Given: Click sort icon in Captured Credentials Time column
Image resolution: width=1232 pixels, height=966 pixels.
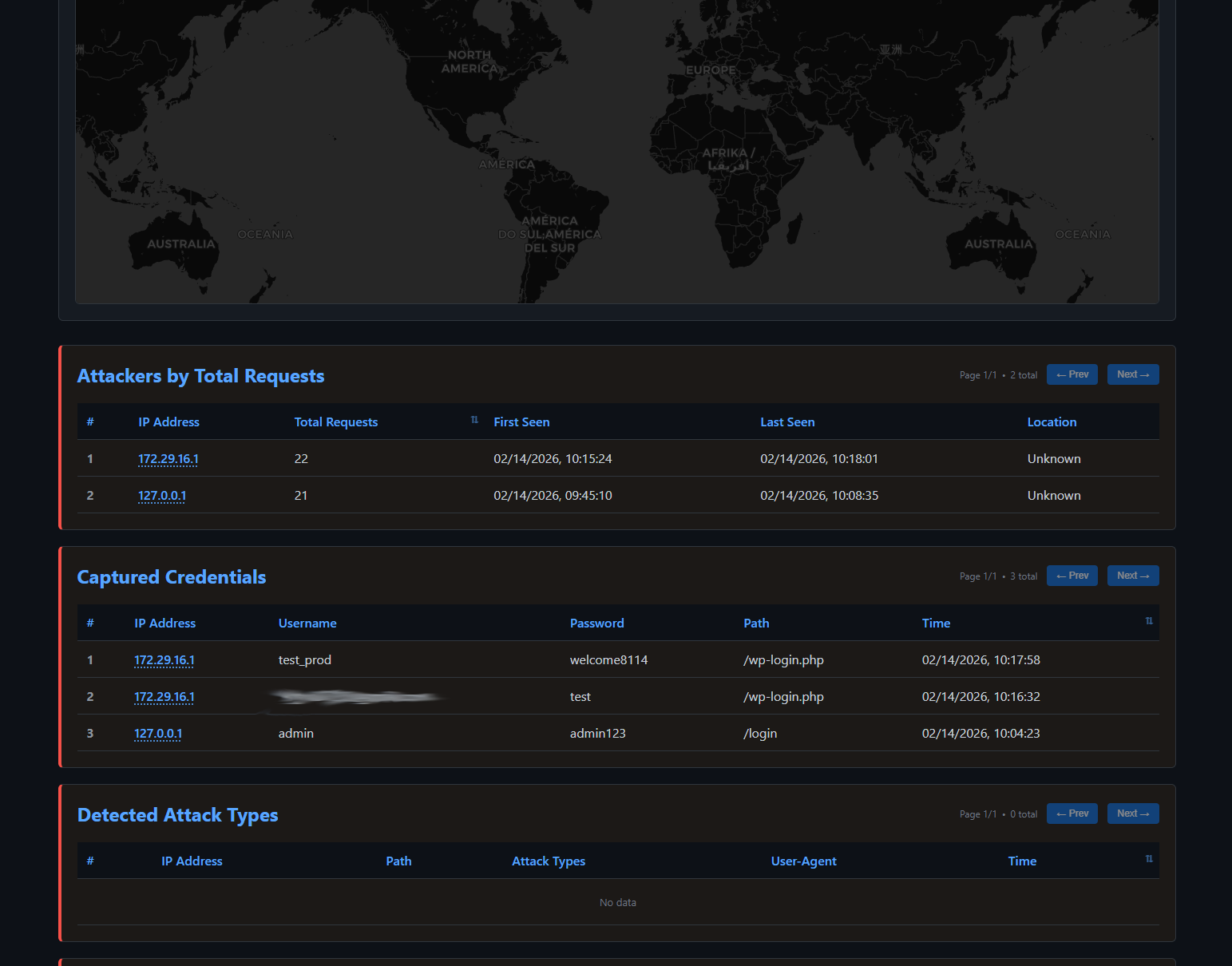Looking at the screenshot, I should tap(1149, 621).
